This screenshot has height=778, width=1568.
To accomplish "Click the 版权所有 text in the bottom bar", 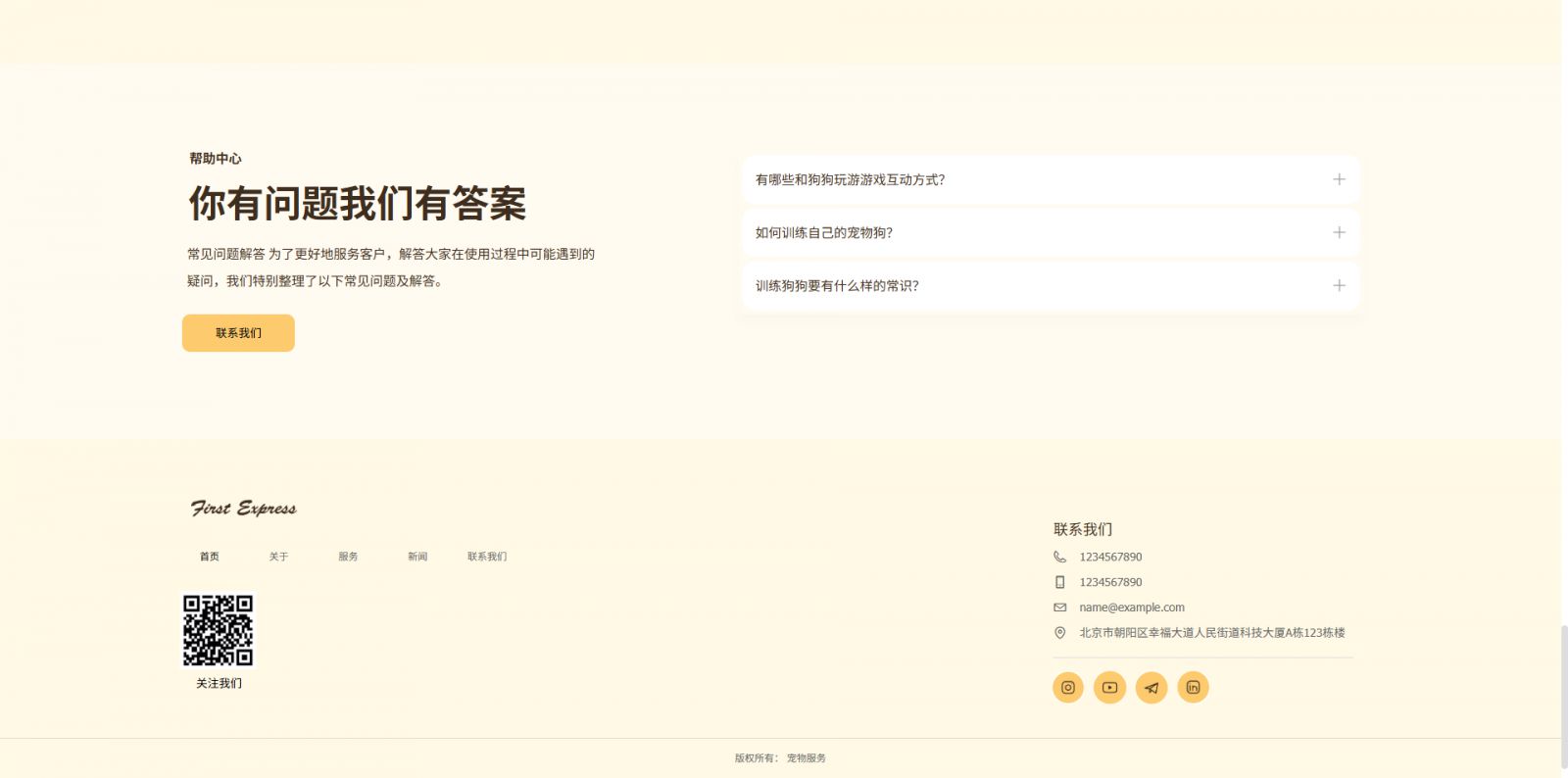I will 756,758.
